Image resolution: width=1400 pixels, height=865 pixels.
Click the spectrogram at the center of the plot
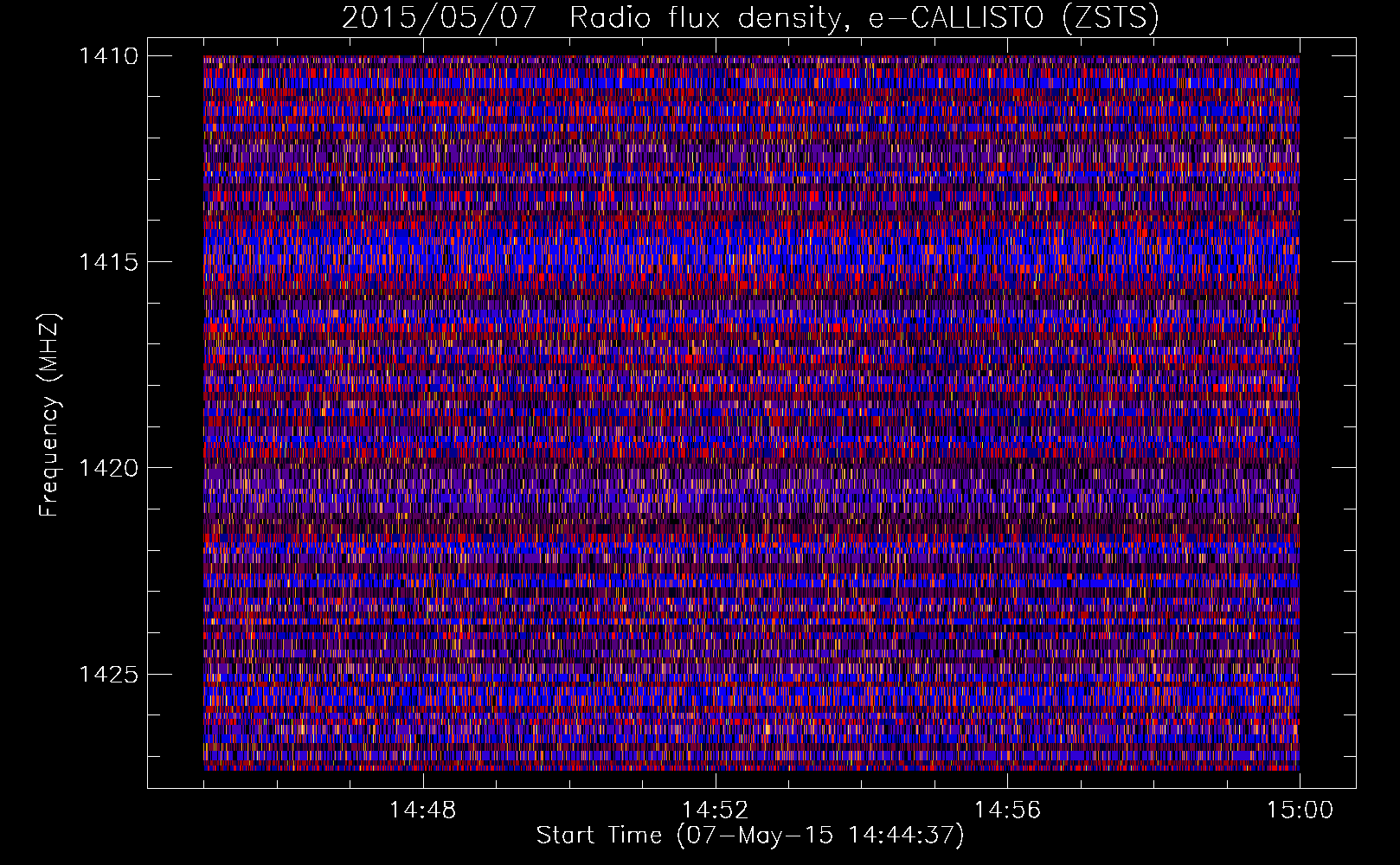(x=752, y=413)
